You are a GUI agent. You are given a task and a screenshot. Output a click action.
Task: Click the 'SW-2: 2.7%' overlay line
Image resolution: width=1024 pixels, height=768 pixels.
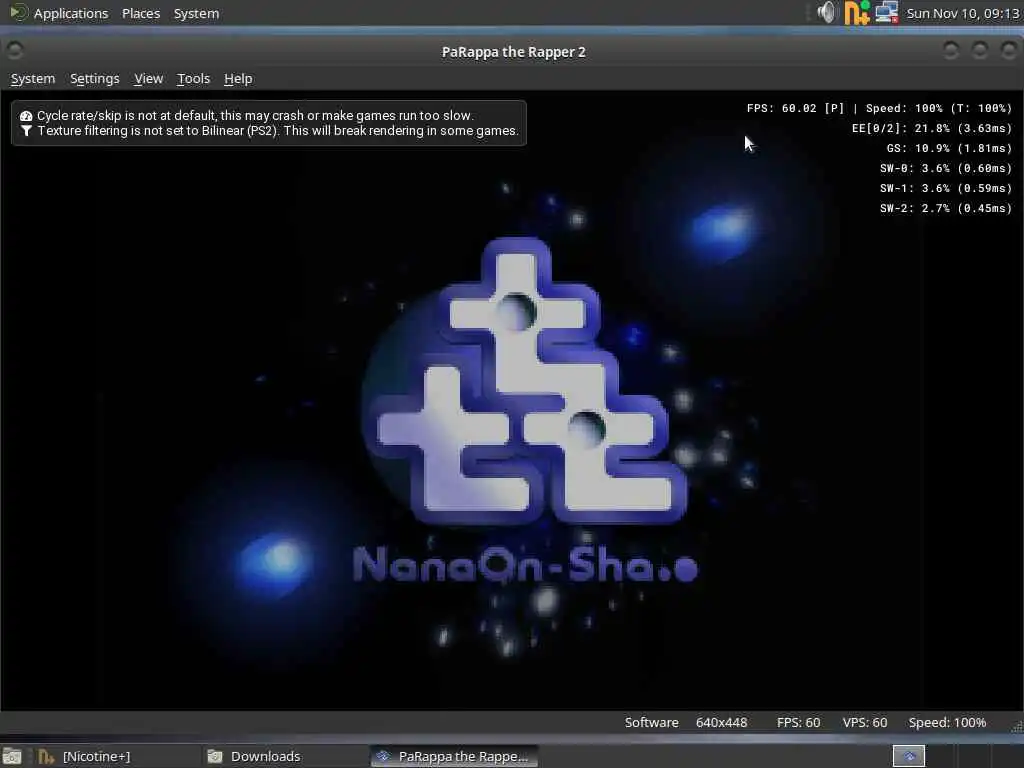coord(946,208)
